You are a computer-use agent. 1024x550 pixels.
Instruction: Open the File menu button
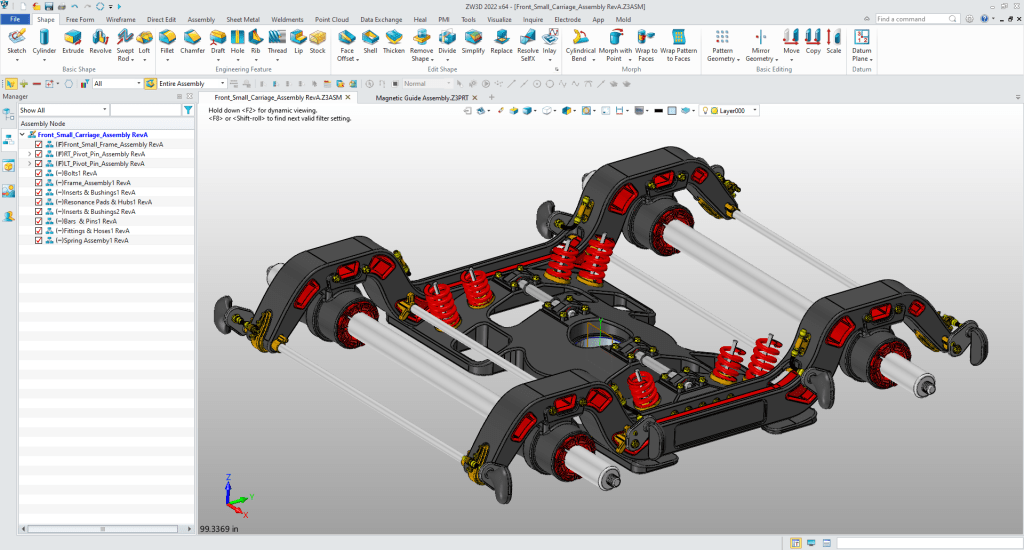(16, 19)
